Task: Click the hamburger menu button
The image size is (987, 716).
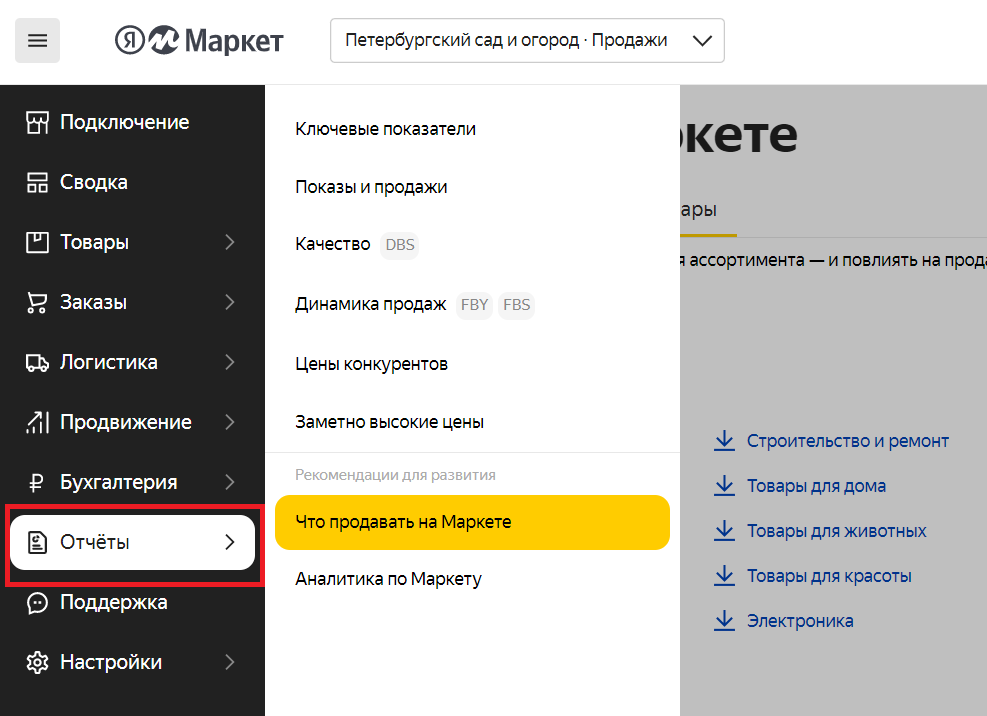Action: 37,41
